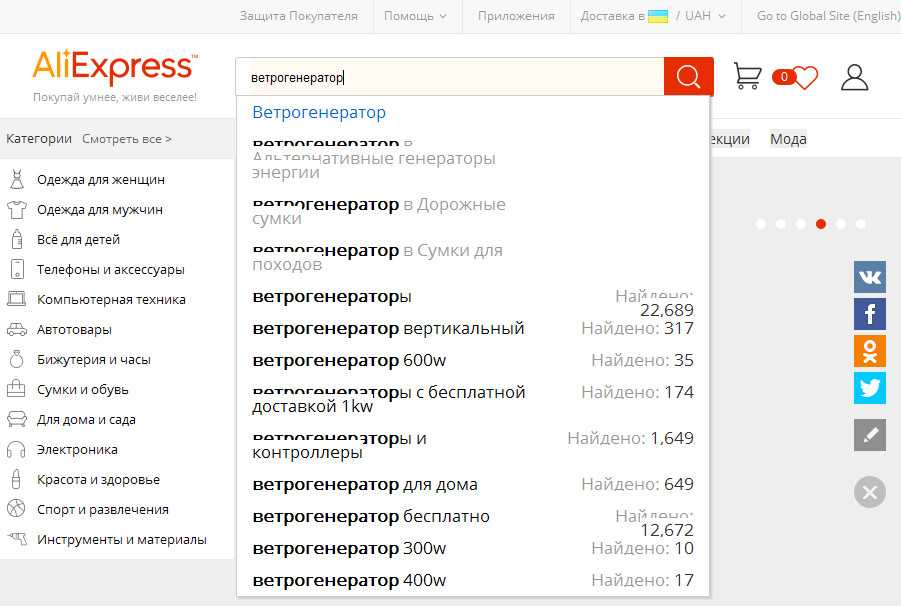The height and width of the screenshot is (606, 901).
Task: Click the Категории heading
Action: 39,138
